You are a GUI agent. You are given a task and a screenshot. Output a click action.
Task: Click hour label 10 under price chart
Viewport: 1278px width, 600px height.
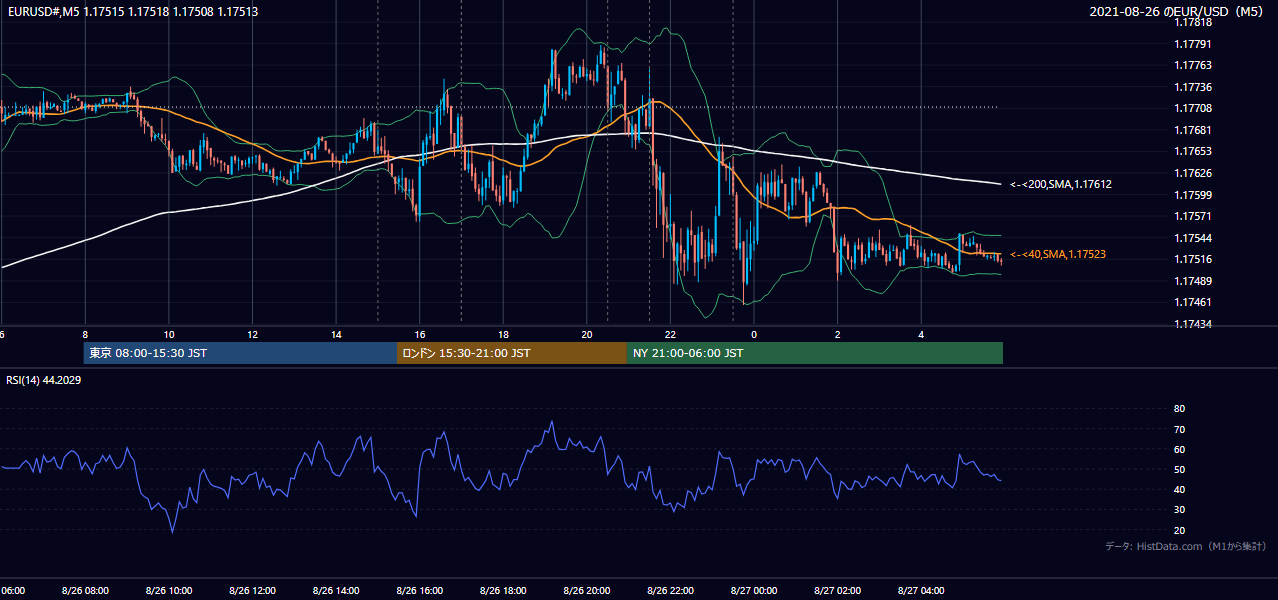pos(169,334)
